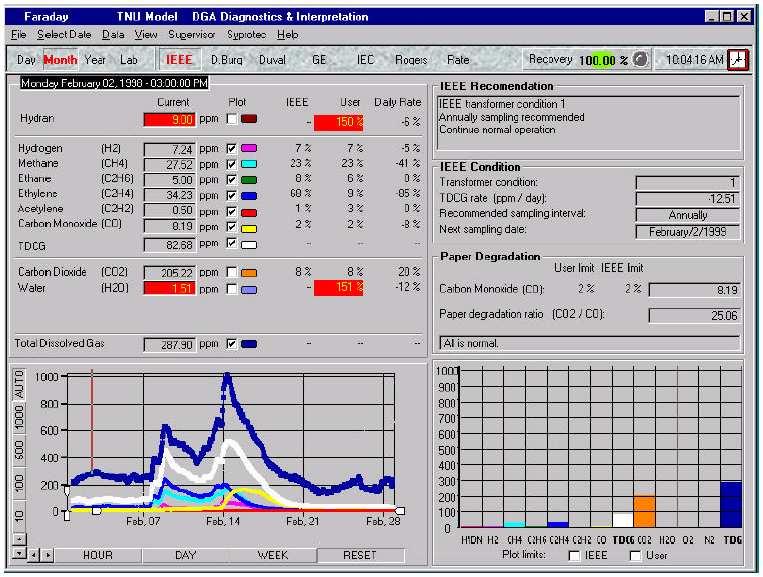Set chart time span to HOUR
The image size is (763, 577).
tap(98, 555)
